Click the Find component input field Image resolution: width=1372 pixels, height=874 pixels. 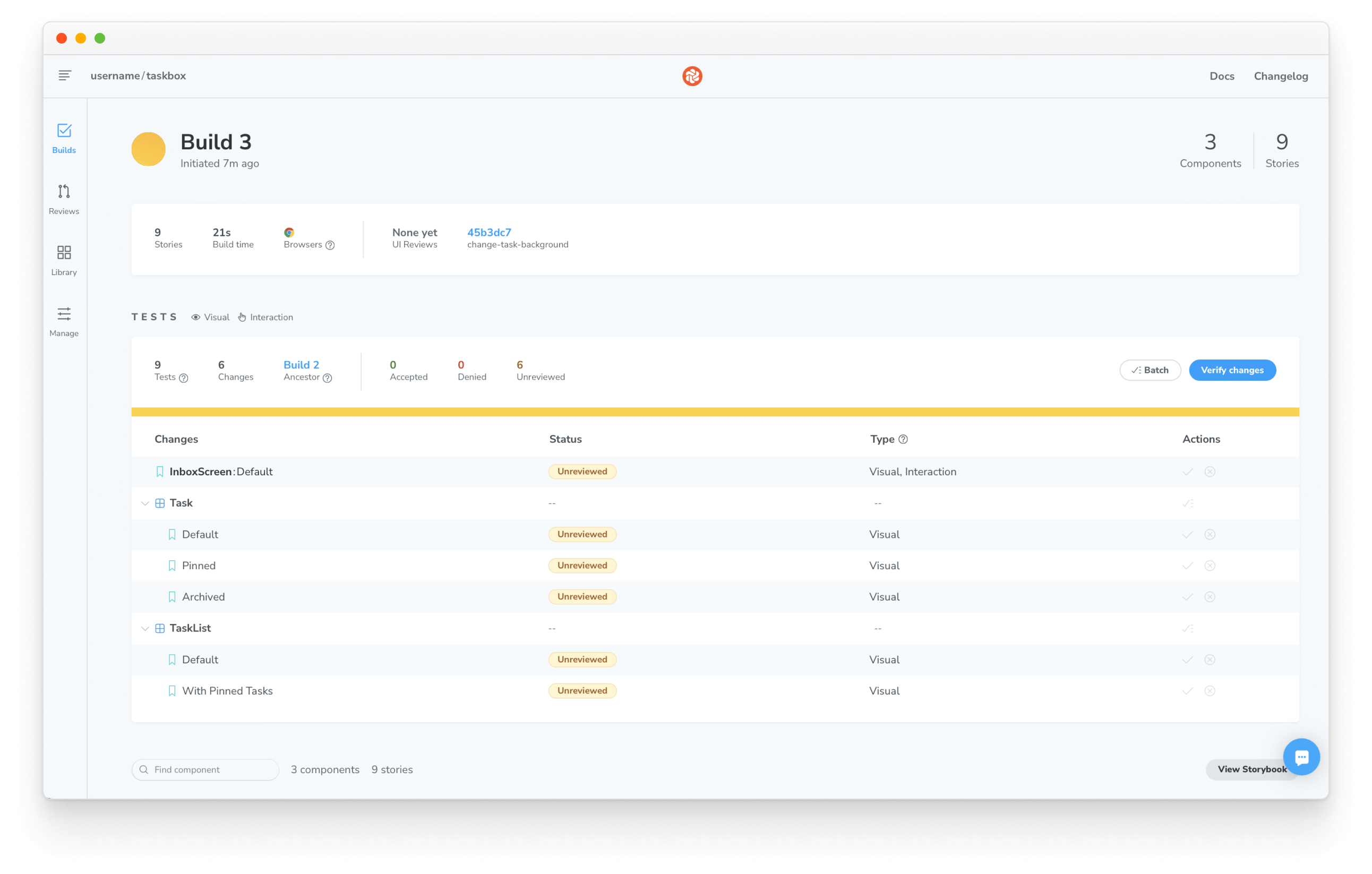pyautogui.click(x=205, y=769)
